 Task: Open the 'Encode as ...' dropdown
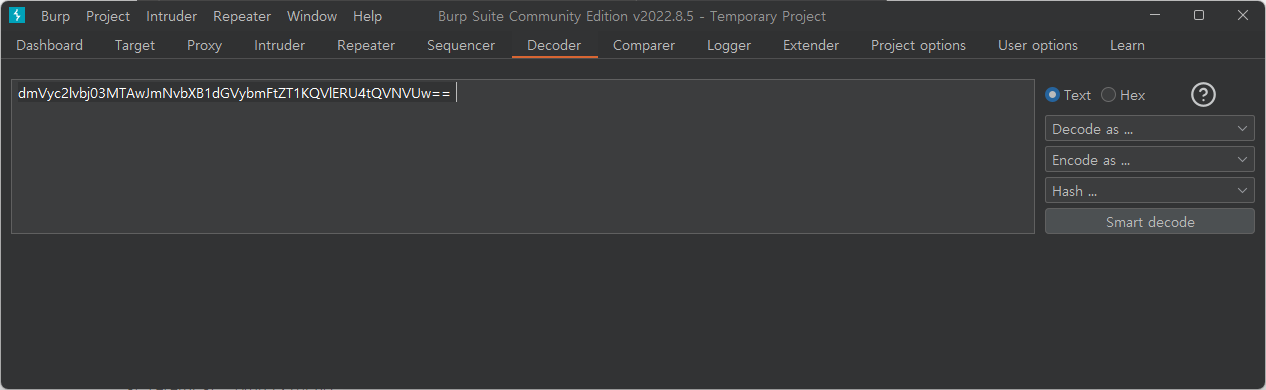[1150, 160]
